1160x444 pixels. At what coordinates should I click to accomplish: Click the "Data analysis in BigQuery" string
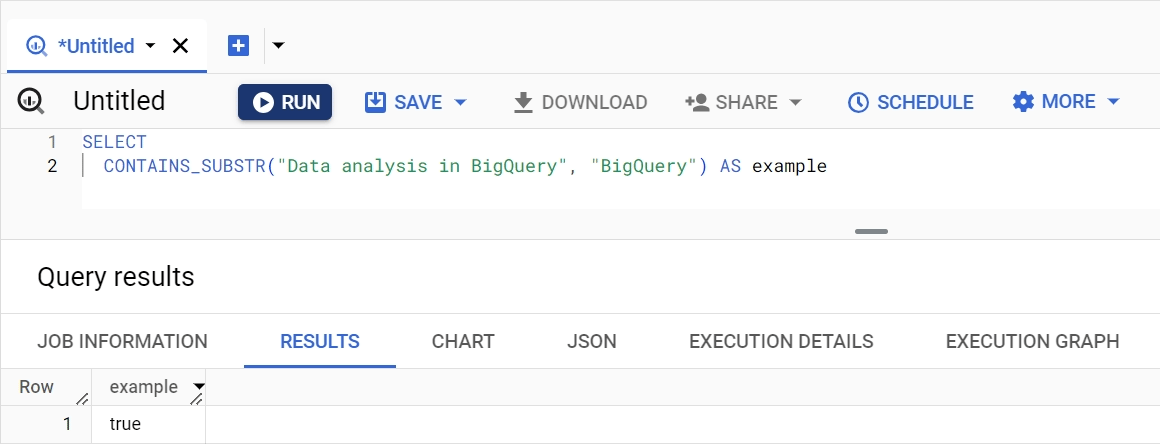click(421, 166)
